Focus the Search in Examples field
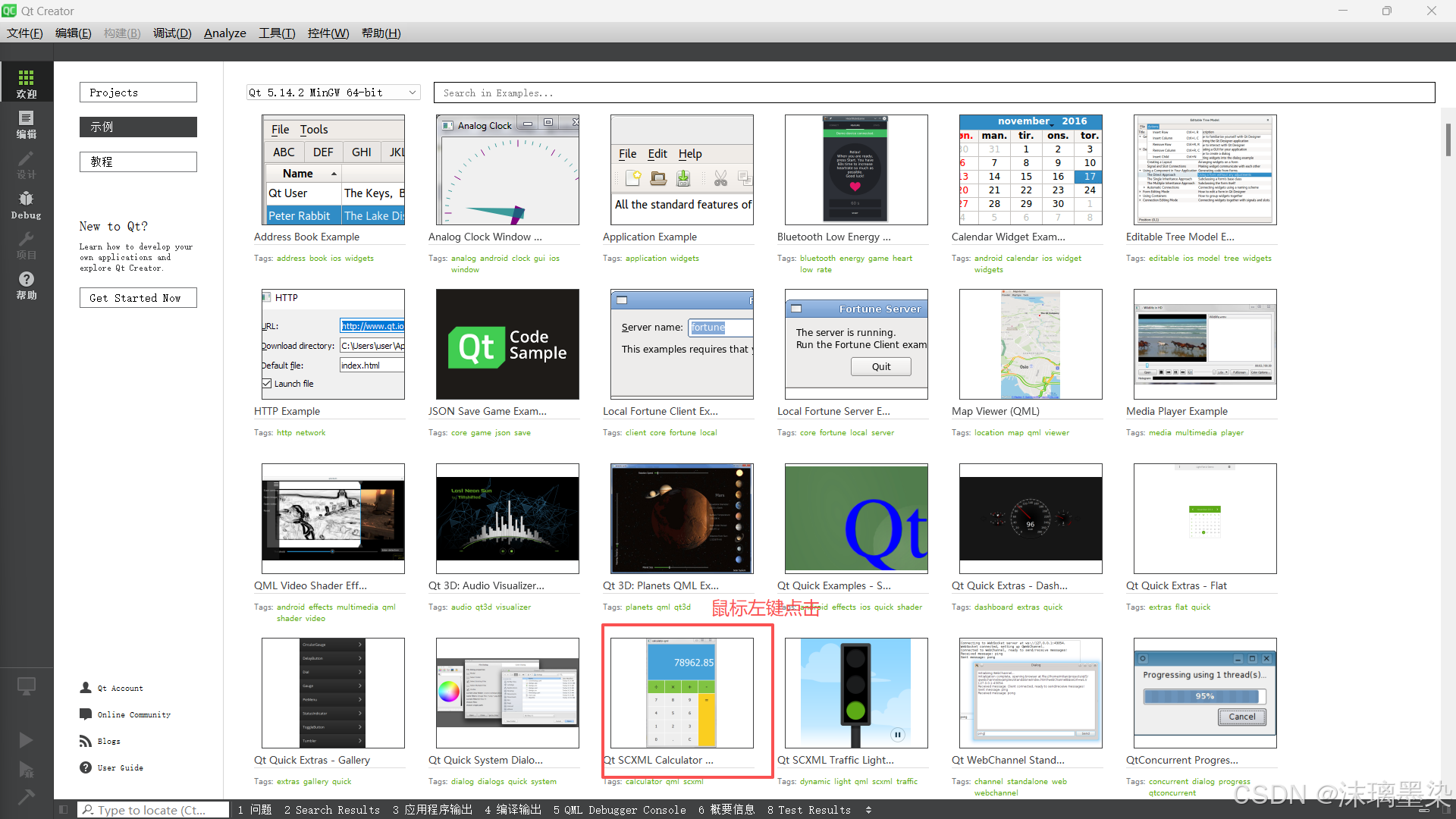Screen dimensions: 1456x819 934,93
